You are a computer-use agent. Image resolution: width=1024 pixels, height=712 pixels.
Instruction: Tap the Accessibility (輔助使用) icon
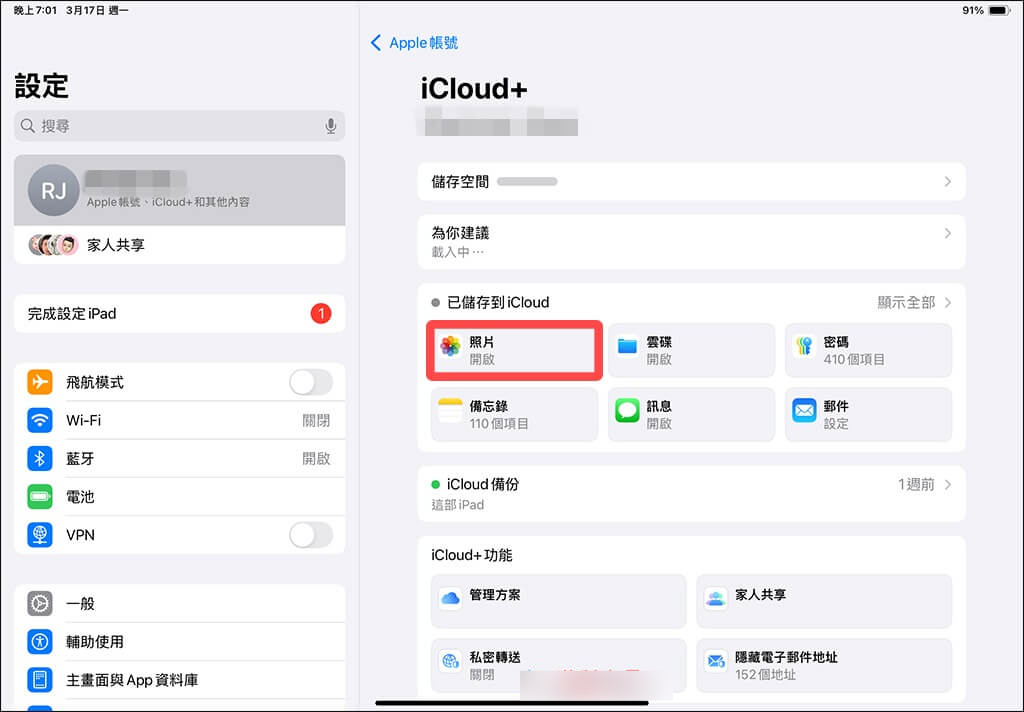tap(40, 641)
